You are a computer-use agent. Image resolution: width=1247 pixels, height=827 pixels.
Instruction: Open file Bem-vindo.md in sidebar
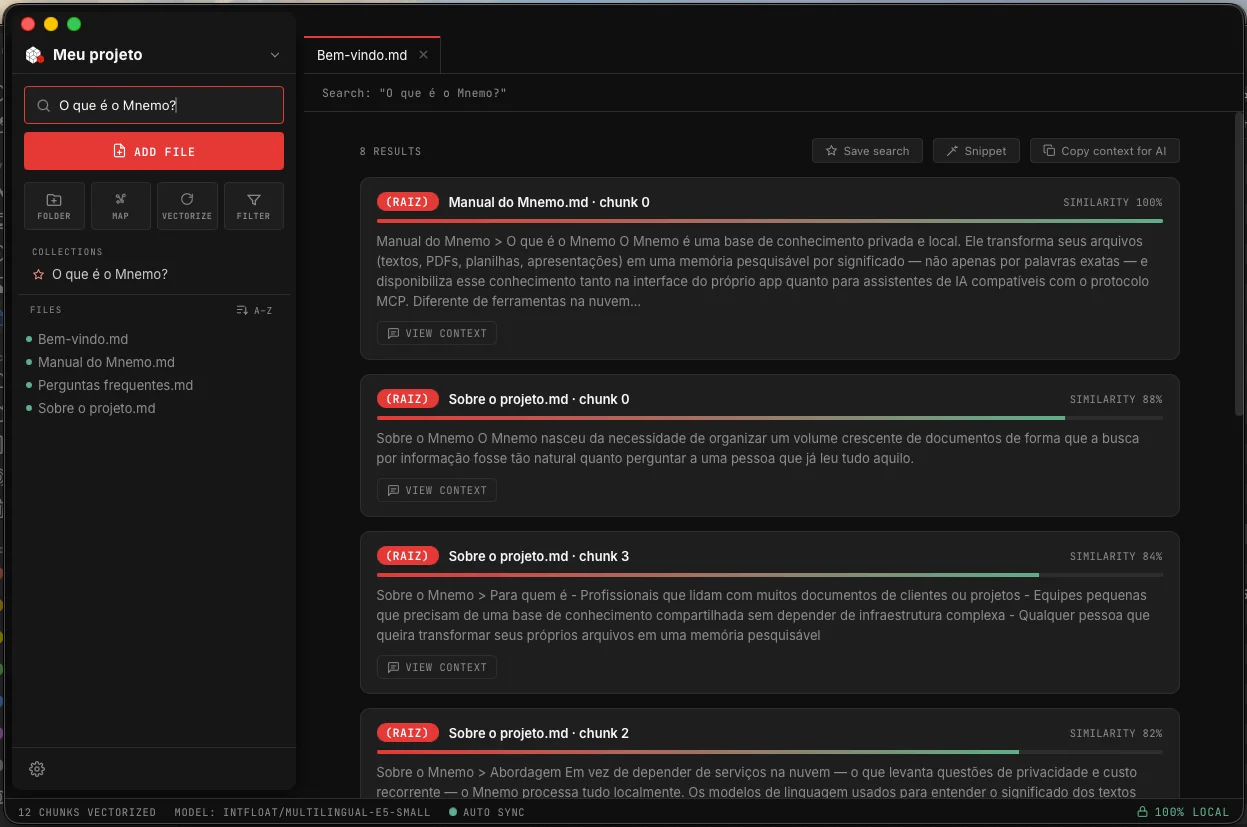pyautogui.click(x=83, y=339)
